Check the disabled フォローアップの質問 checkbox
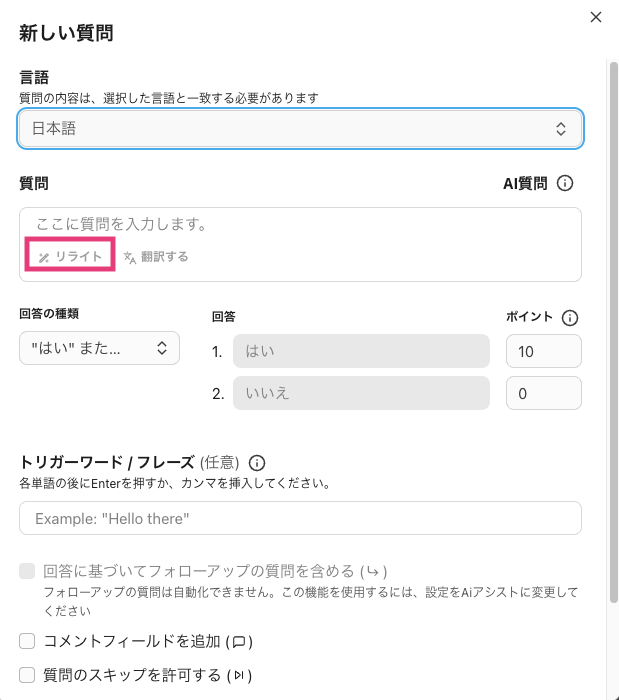Screen dimensions: 619x700 coord(27,571)
